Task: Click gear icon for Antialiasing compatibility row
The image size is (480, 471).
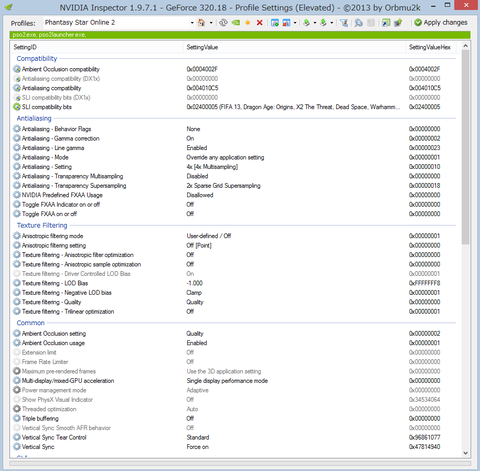Action: (17, 88)
